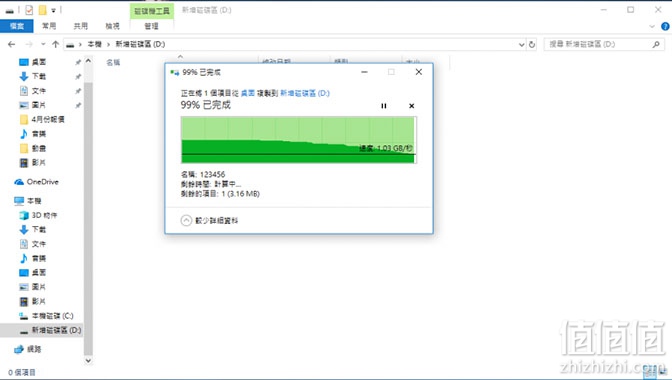This screenshot has width=672, height=380.
Task: Go up one folder level arrow
Action: pyautogui.click(x=55, y=44)
